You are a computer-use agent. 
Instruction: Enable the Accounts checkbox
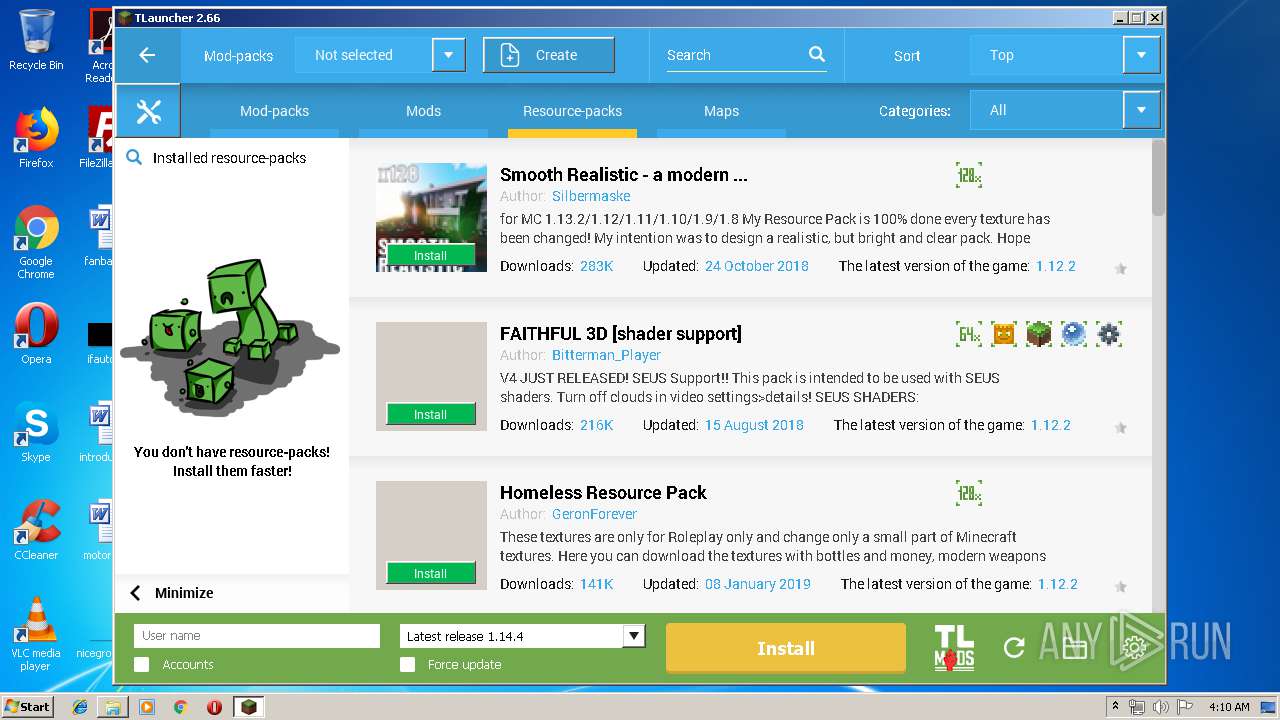pos(142,664)
